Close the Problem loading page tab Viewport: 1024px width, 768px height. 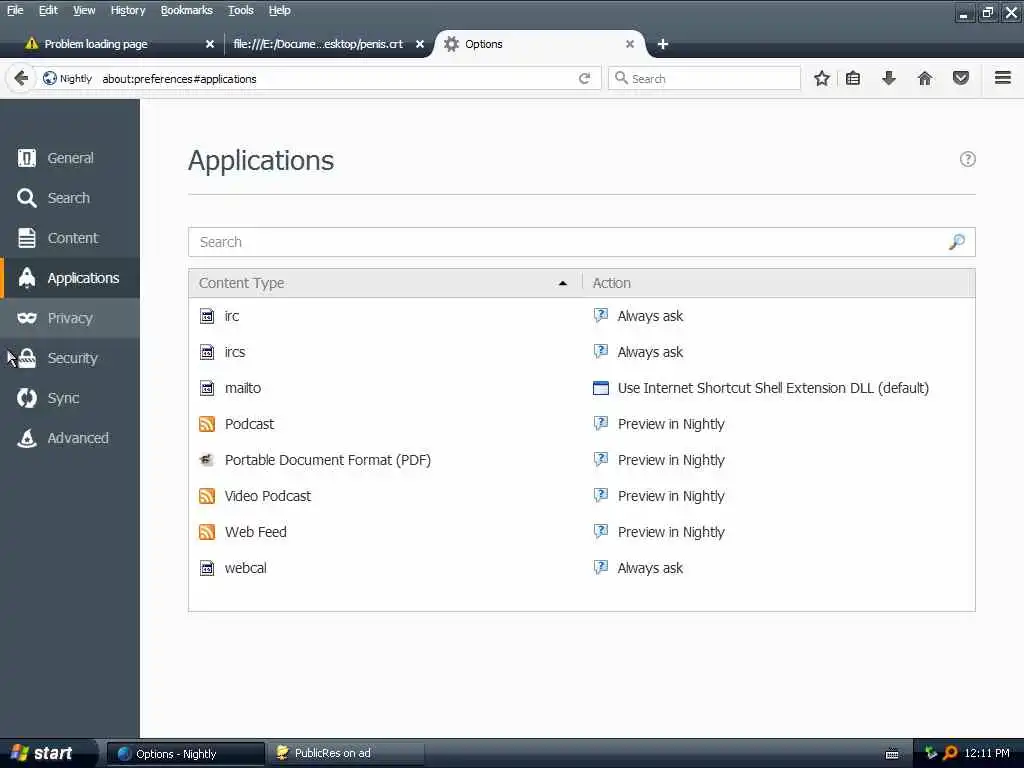[210, 44]
